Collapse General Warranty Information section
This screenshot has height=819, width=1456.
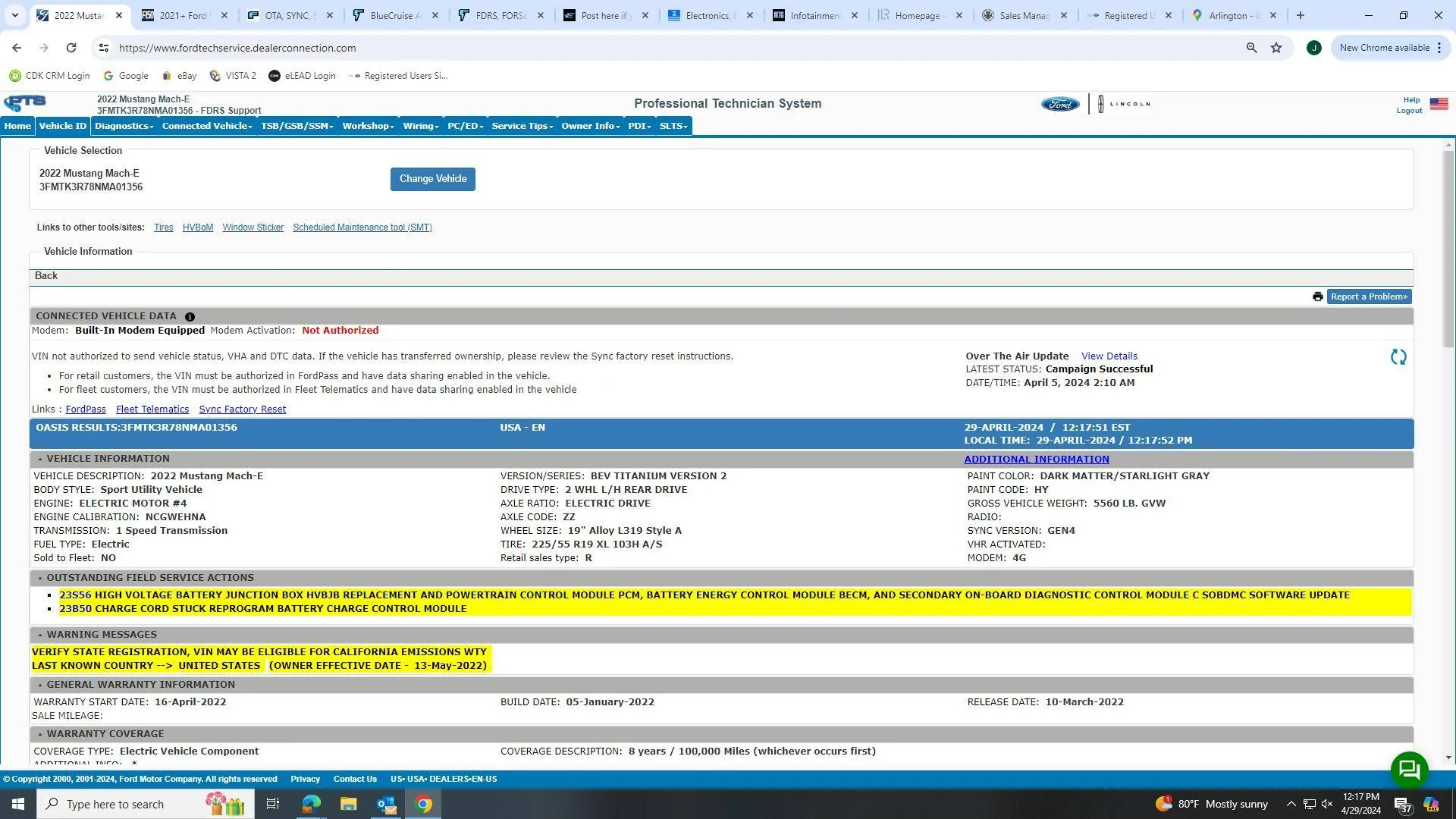[40, 686]
